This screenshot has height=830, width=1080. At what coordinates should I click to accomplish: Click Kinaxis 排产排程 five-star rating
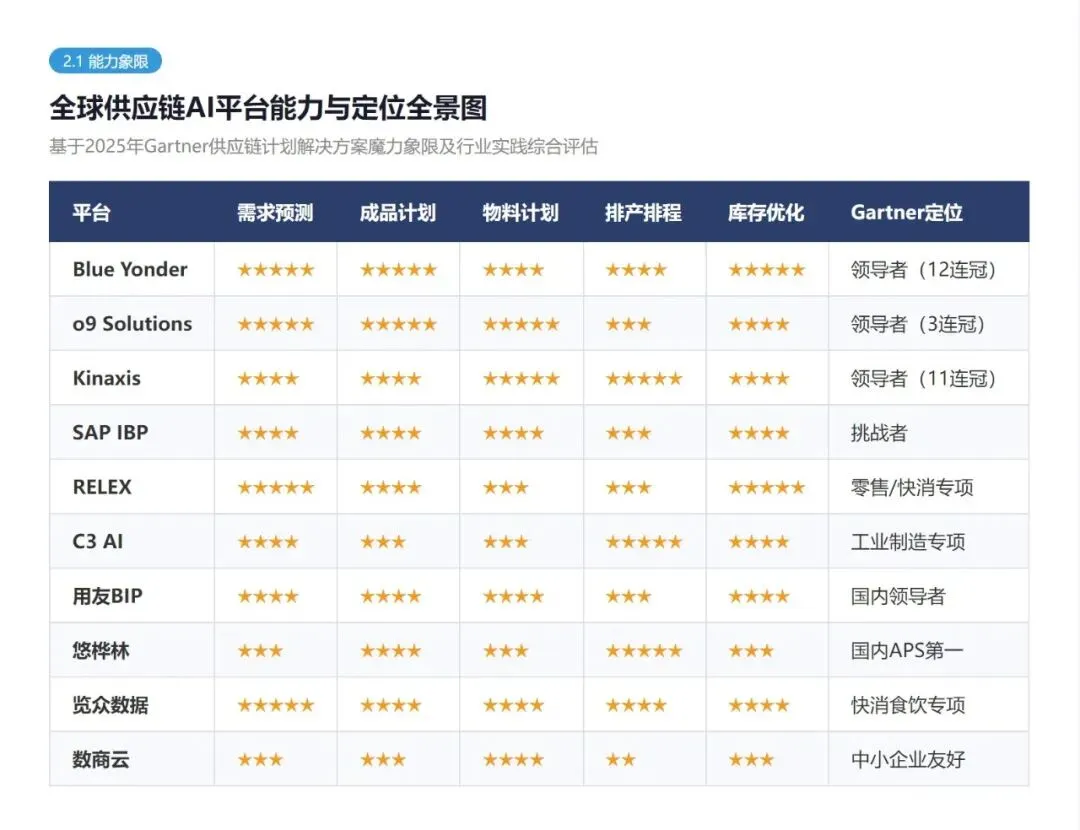tap(644, 378)
